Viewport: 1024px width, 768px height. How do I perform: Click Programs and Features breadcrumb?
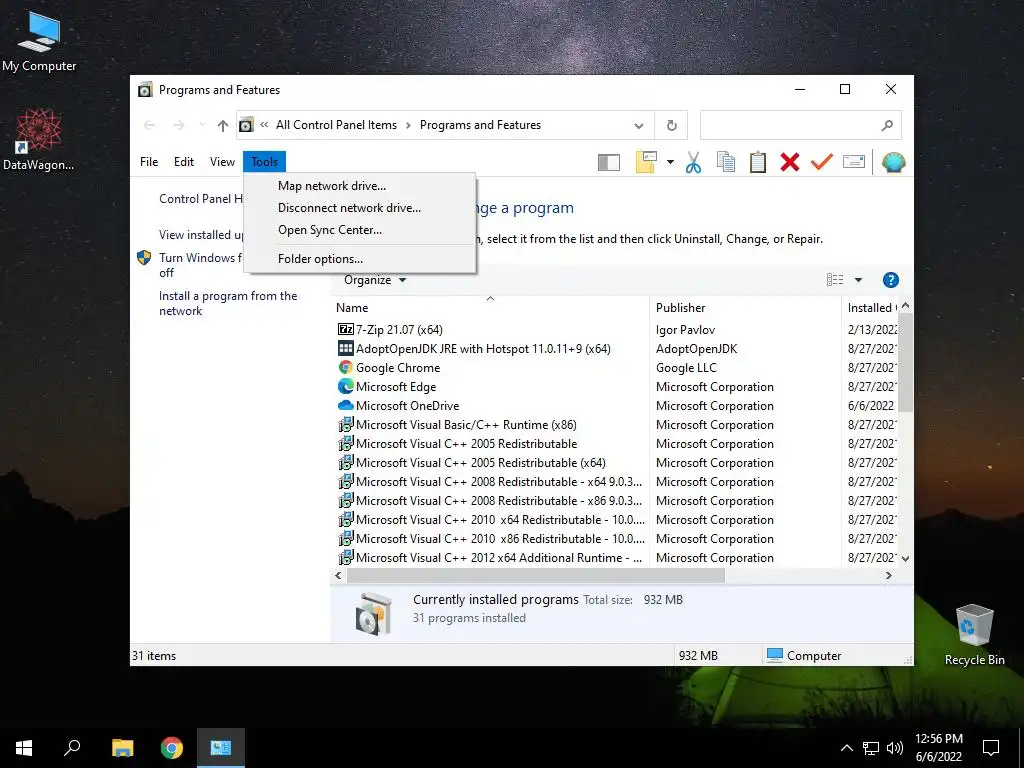click(481, 125)
